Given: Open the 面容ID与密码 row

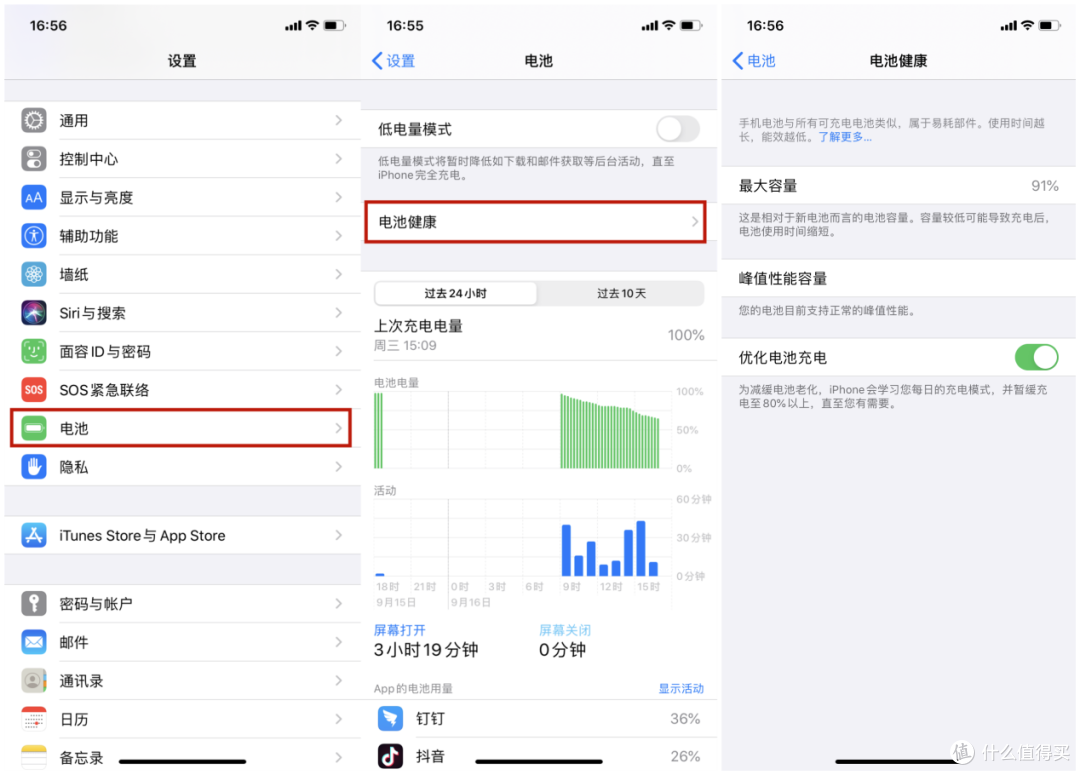Looking at the screenshot, I should point(183,351).
